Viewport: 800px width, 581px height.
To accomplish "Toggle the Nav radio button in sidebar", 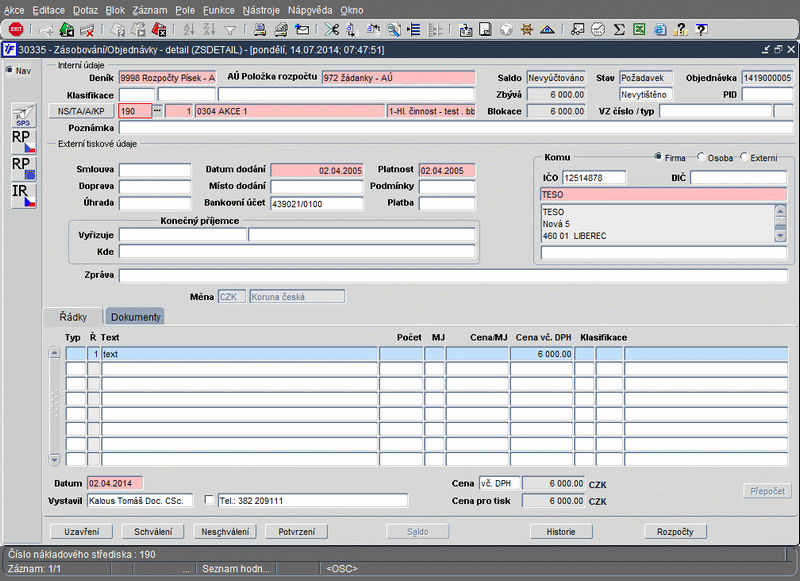I will click(x=9, y=70).
